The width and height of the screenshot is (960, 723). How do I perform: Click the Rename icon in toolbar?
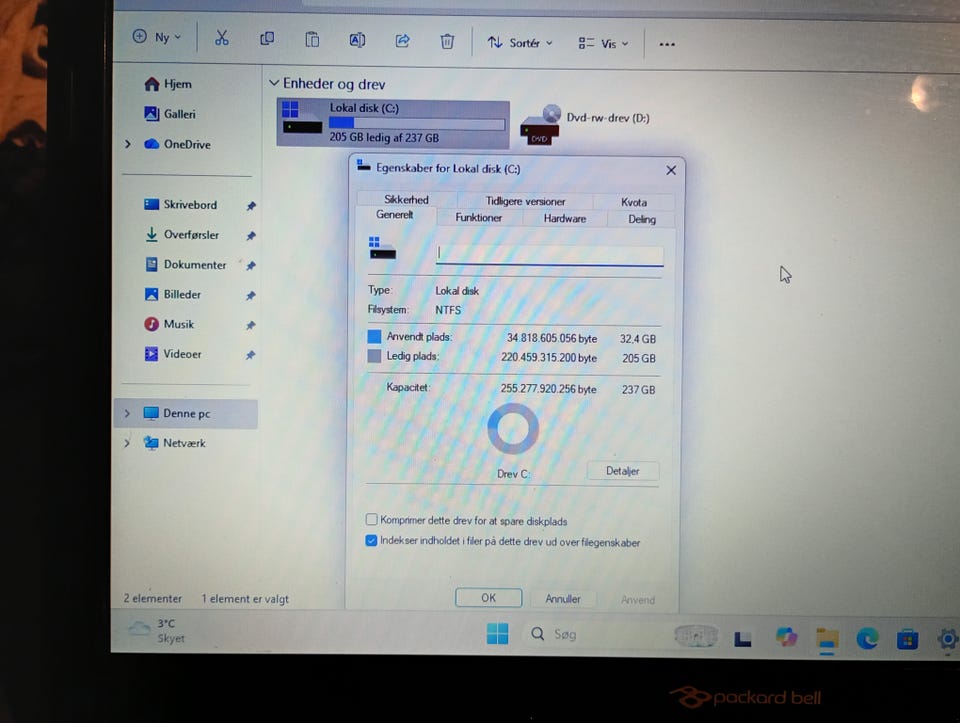358,40
